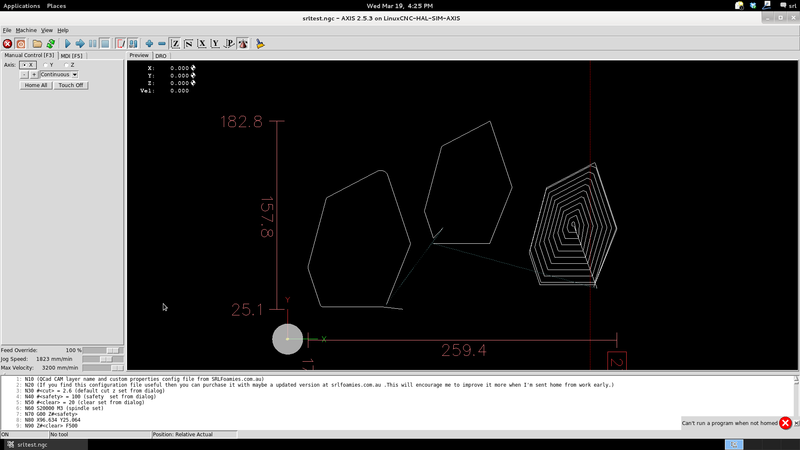The height and width of the screenshot is (450, 800).
Task: Toggle optional pause icon
Action: pos(133,44)
